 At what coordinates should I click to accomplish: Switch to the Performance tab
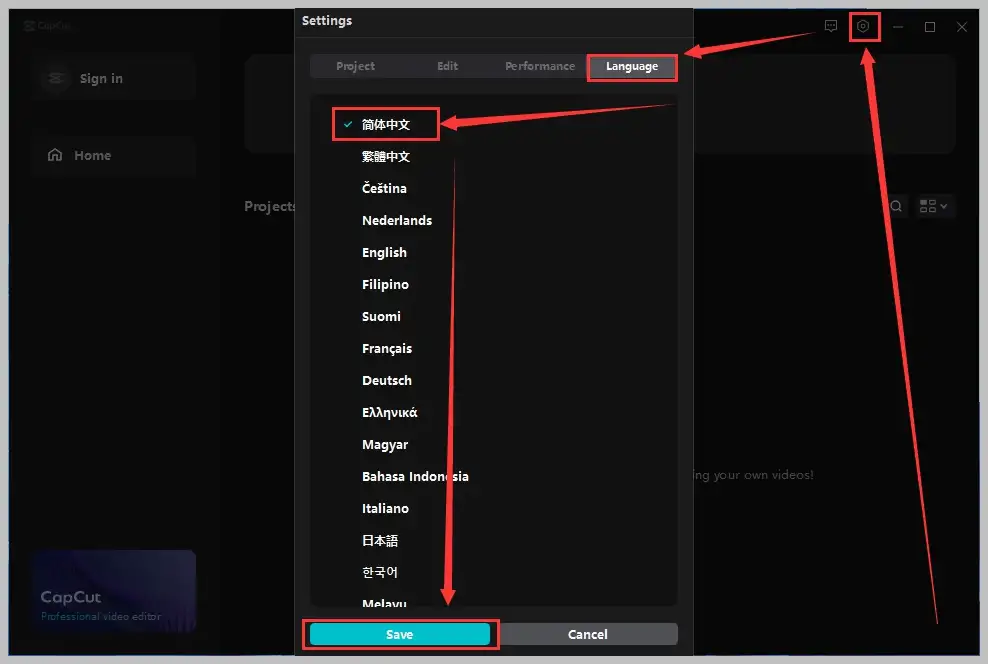pyautogui.click(x=539, y=66)
